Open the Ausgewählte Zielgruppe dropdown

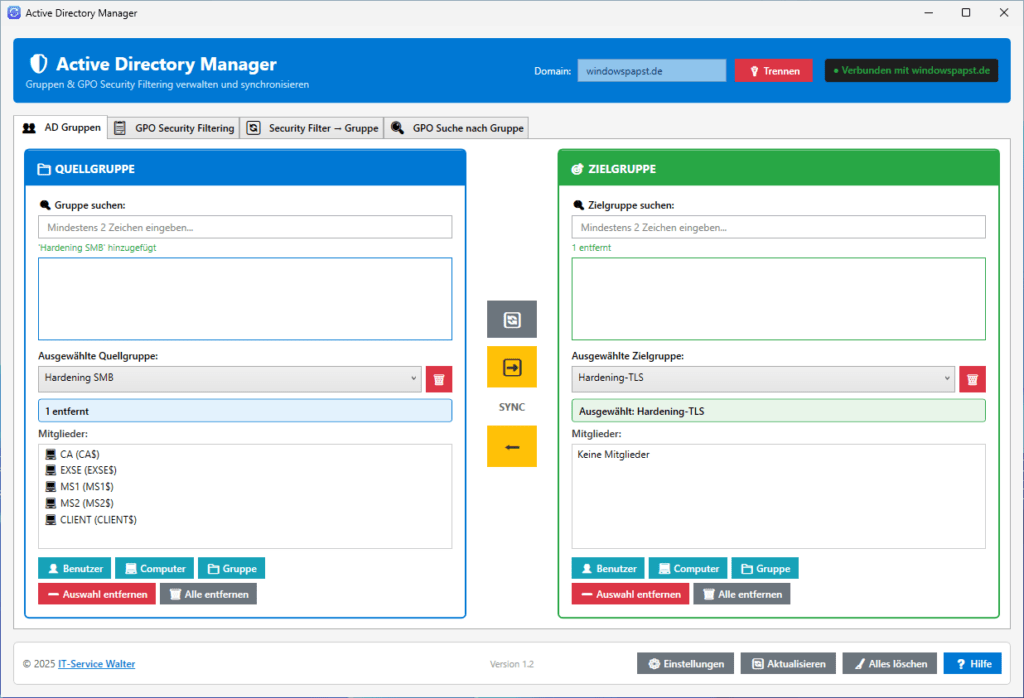tap(947, 379)
